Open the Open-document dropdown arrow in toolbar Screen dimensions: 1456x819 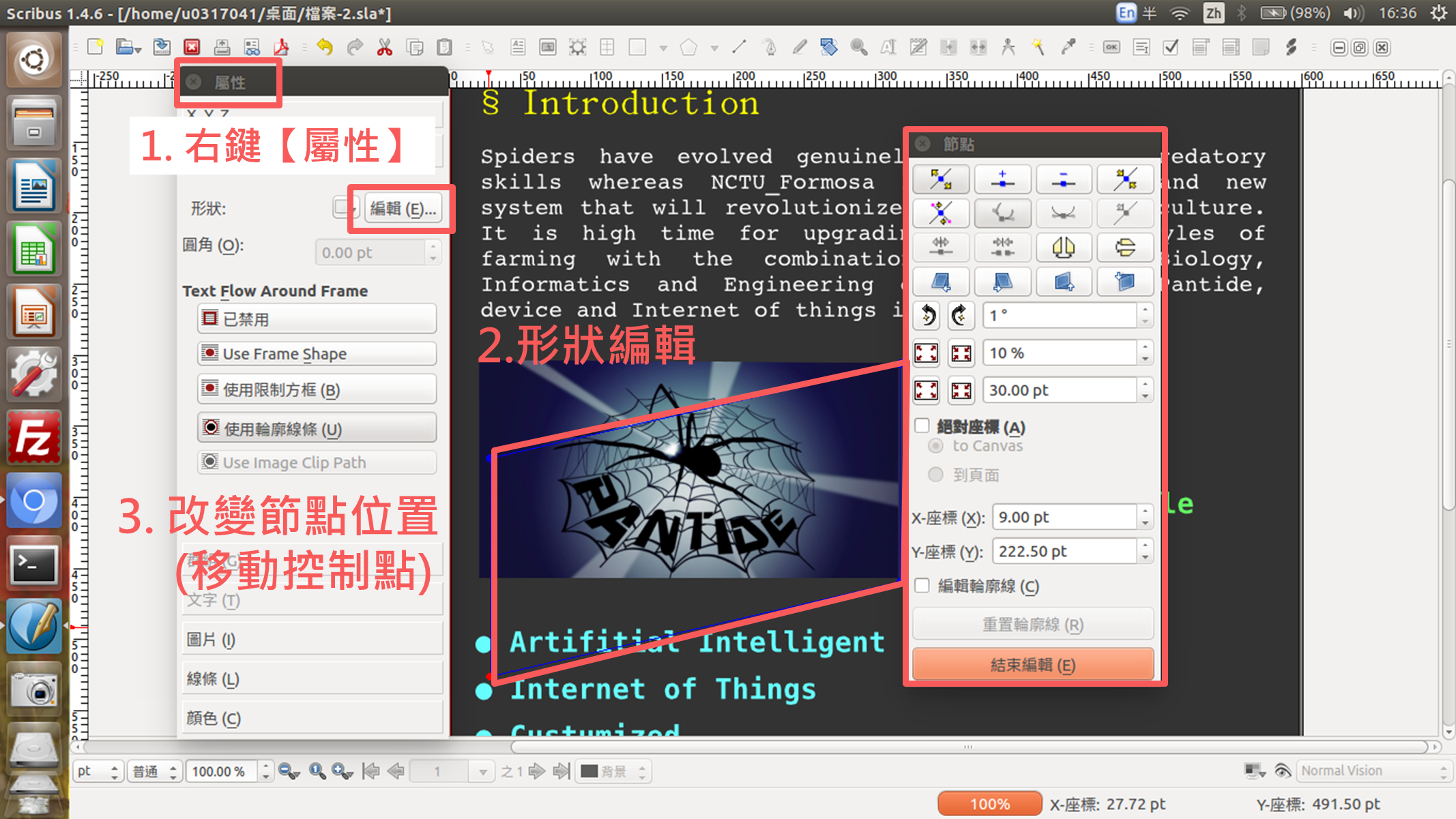(x=139, y=48)
